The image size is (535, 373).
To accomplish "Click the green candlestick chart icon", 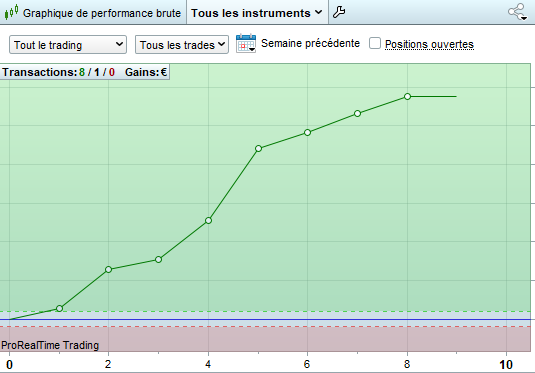I will 11,12.
